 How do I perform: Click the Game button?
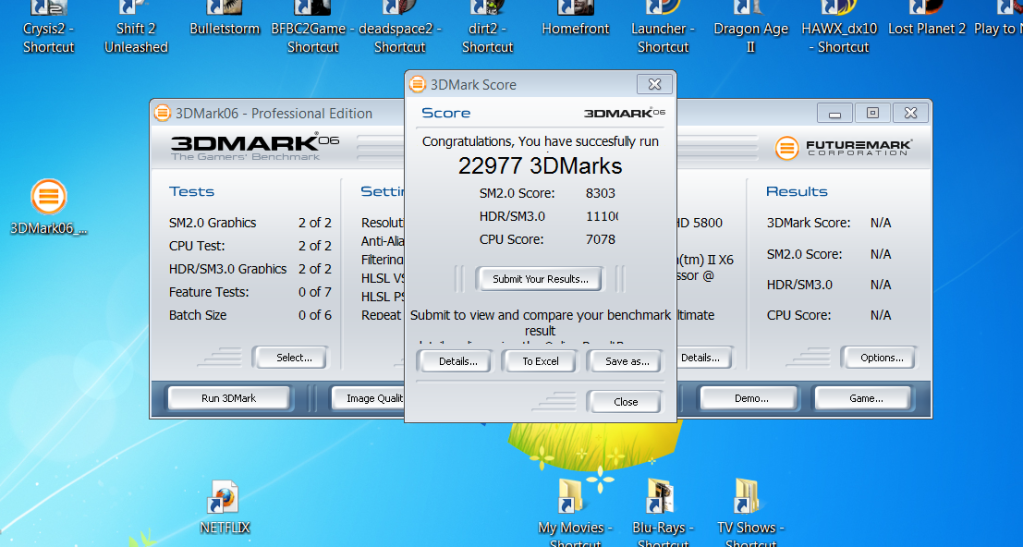(x=866, y=398)
